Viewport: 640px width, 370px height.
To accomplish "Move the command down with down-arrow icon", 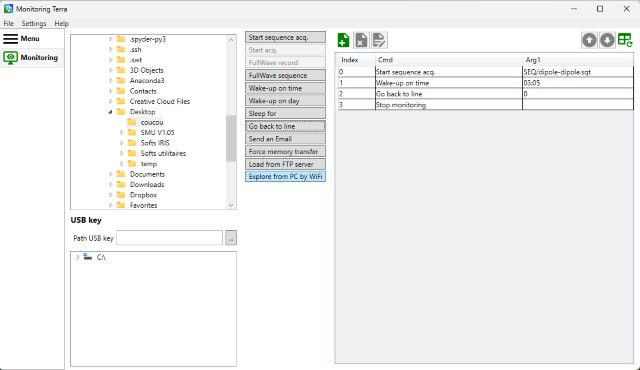I will pos(607,40).
